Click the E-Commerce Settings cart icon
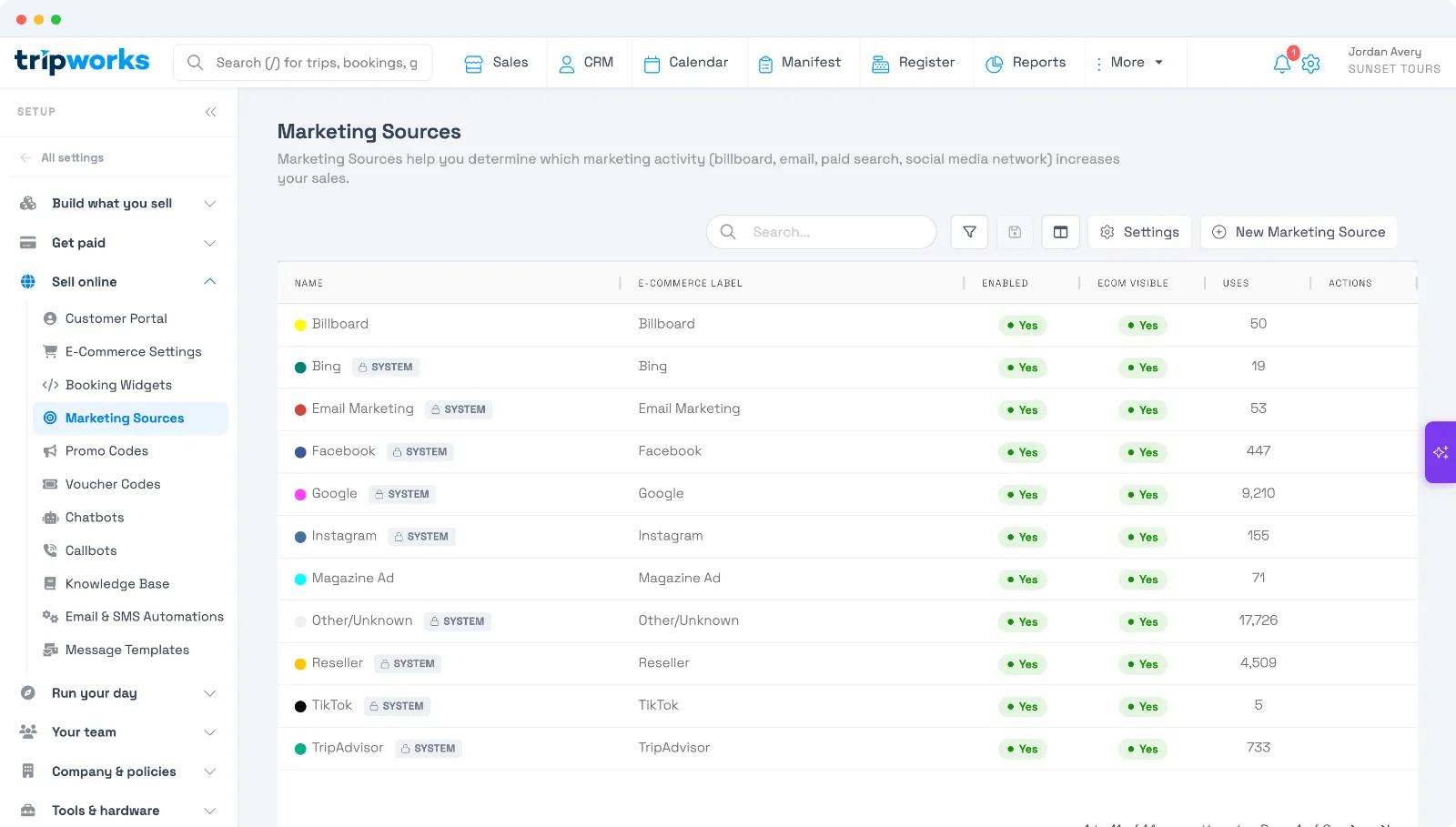 50,351
